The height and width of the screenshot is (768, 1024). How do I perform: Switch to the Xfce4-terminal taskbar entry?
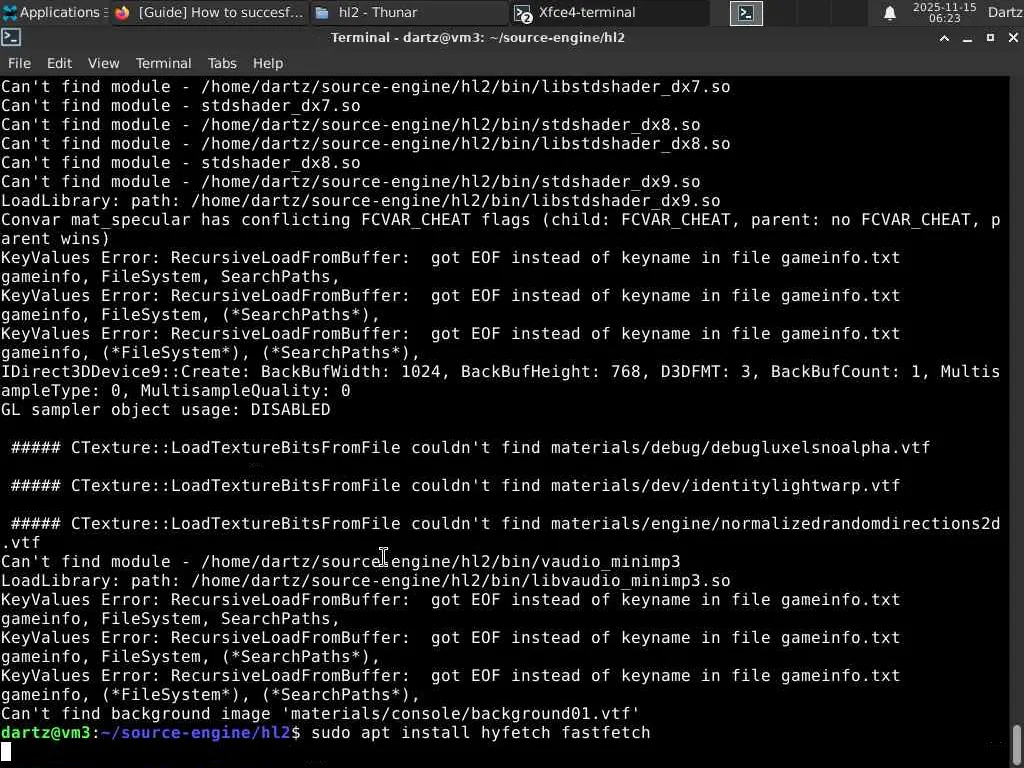tap(609, 12)
